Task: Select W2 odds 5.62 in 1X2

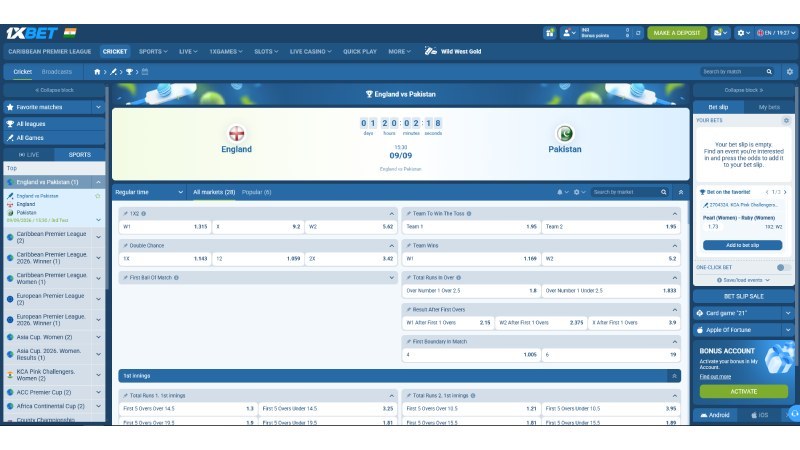Action: (350, 227)
